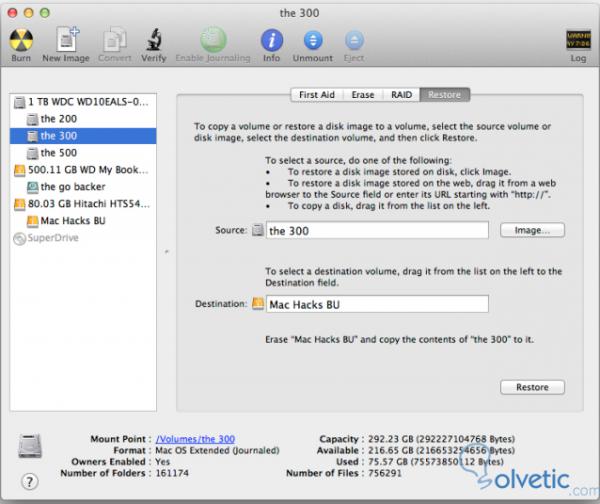Select SuperDrive in the sidebar
This screenshot has height=504, width=600.
point(83,238)
